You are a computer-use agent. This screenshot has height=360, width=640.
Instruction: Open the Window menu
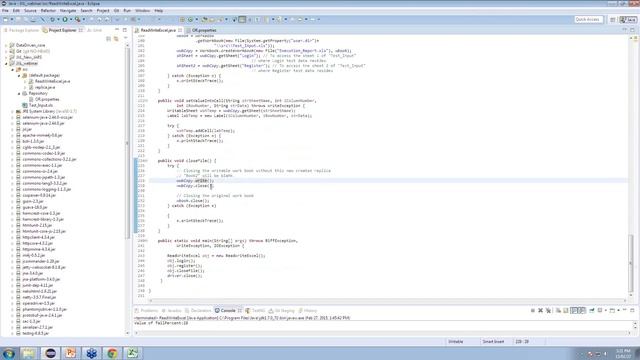point(142,11)
